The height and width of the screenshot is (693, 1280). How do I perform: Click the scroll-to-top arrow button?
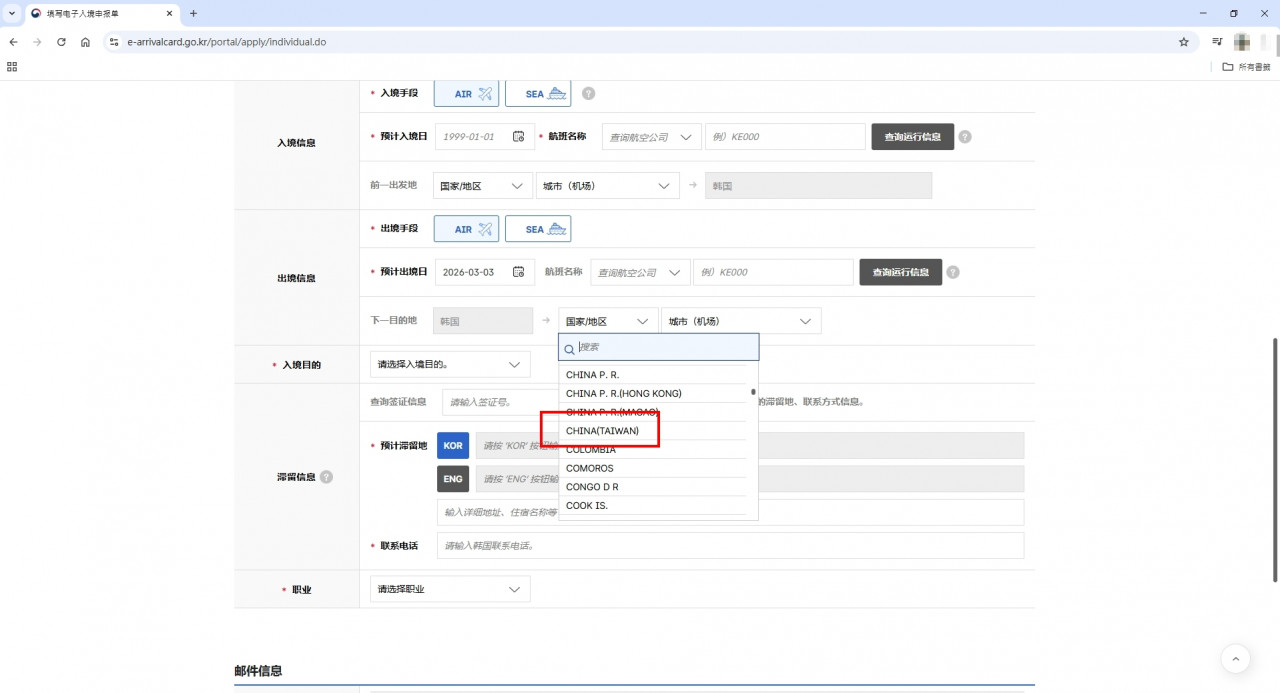click(x=1235, y=658)
